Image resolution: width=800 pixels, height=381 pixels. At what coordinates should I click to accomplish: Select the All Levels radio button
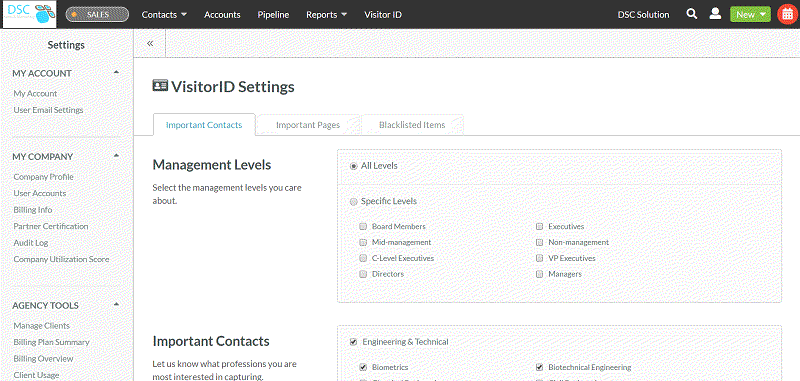[353, 166]
